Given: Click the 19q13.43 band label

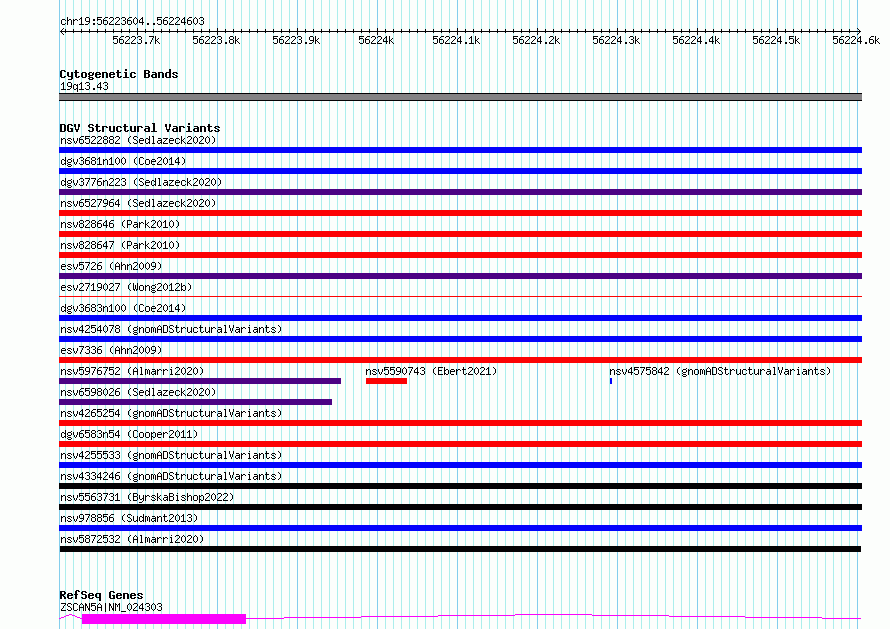Looking at the screenshot, I should [x=84, y=86].
